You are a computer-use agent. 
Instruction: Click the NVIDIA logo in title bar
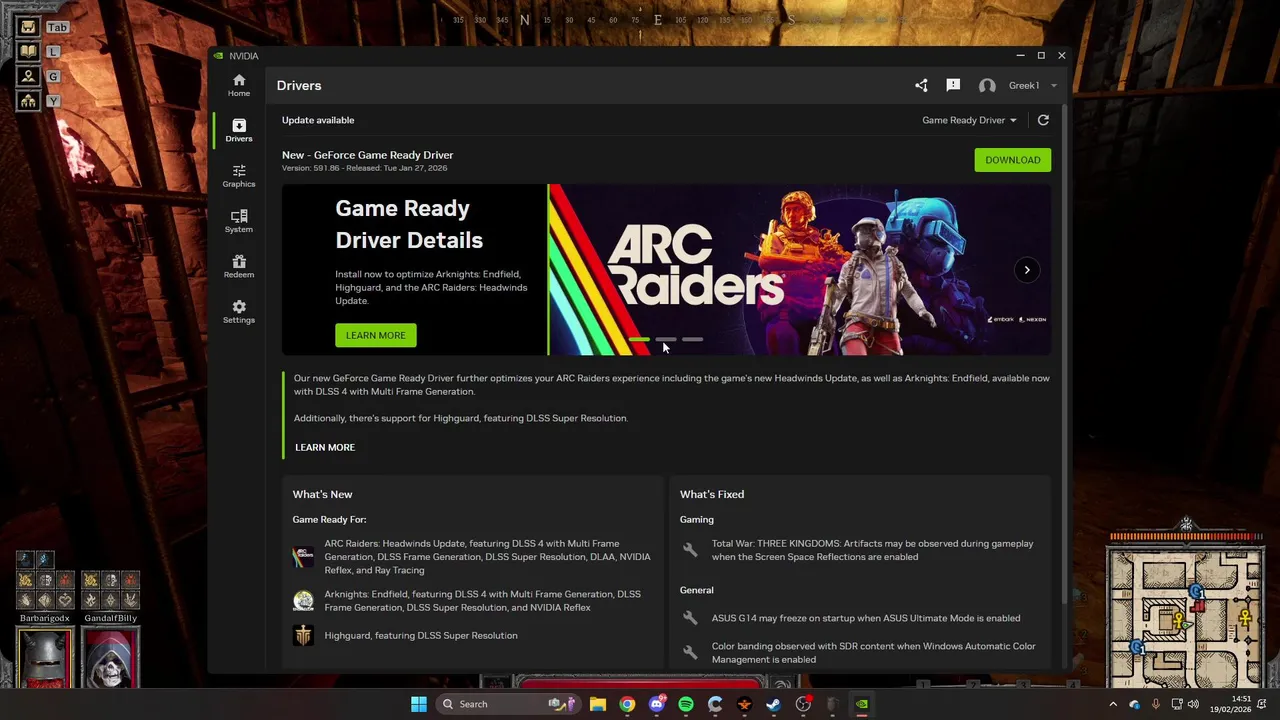pyautogui.click(x=219, y=56)
